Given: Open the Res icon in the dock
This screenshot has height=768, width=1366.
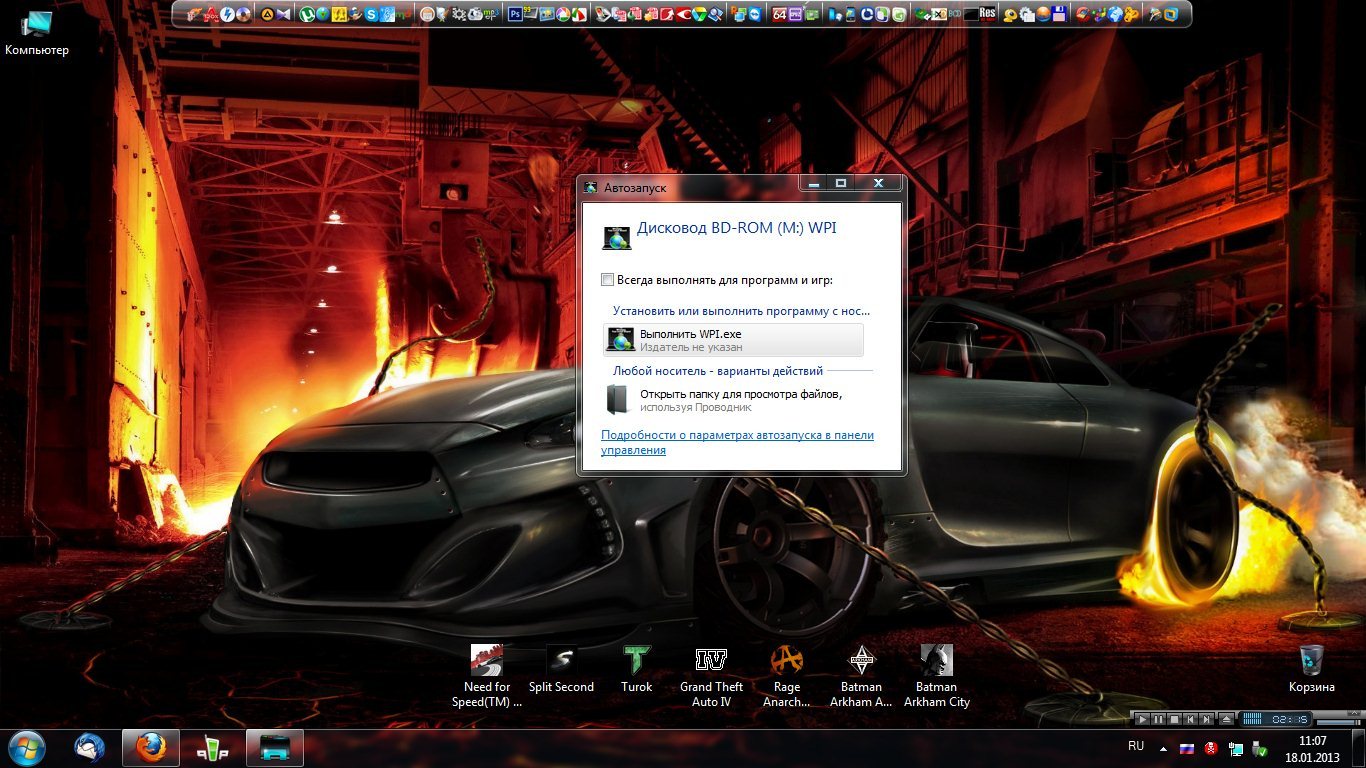Looking at the screenshot, I should [987, 14].
